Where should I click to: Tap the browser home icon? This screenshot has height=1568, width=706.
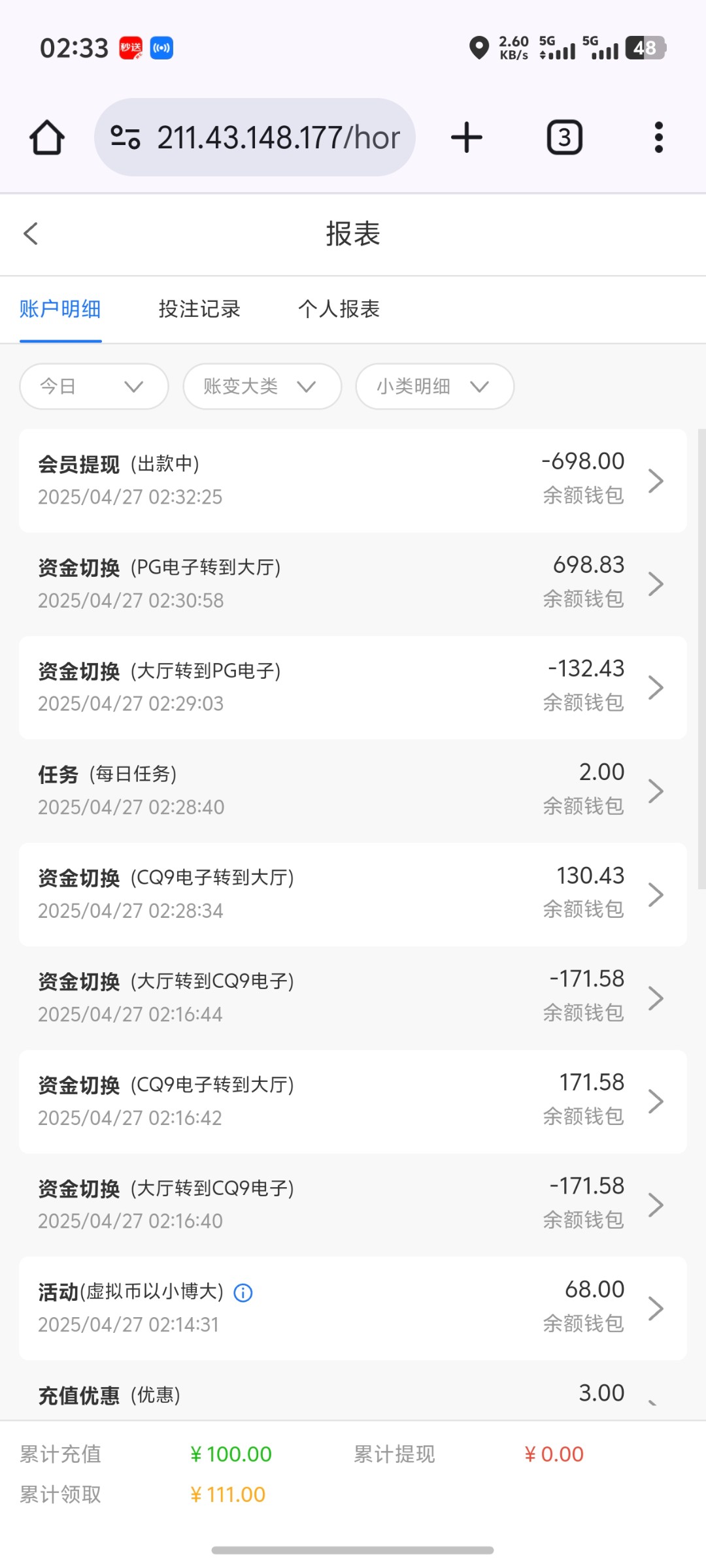pyautogui.click(x=47, y=138)
